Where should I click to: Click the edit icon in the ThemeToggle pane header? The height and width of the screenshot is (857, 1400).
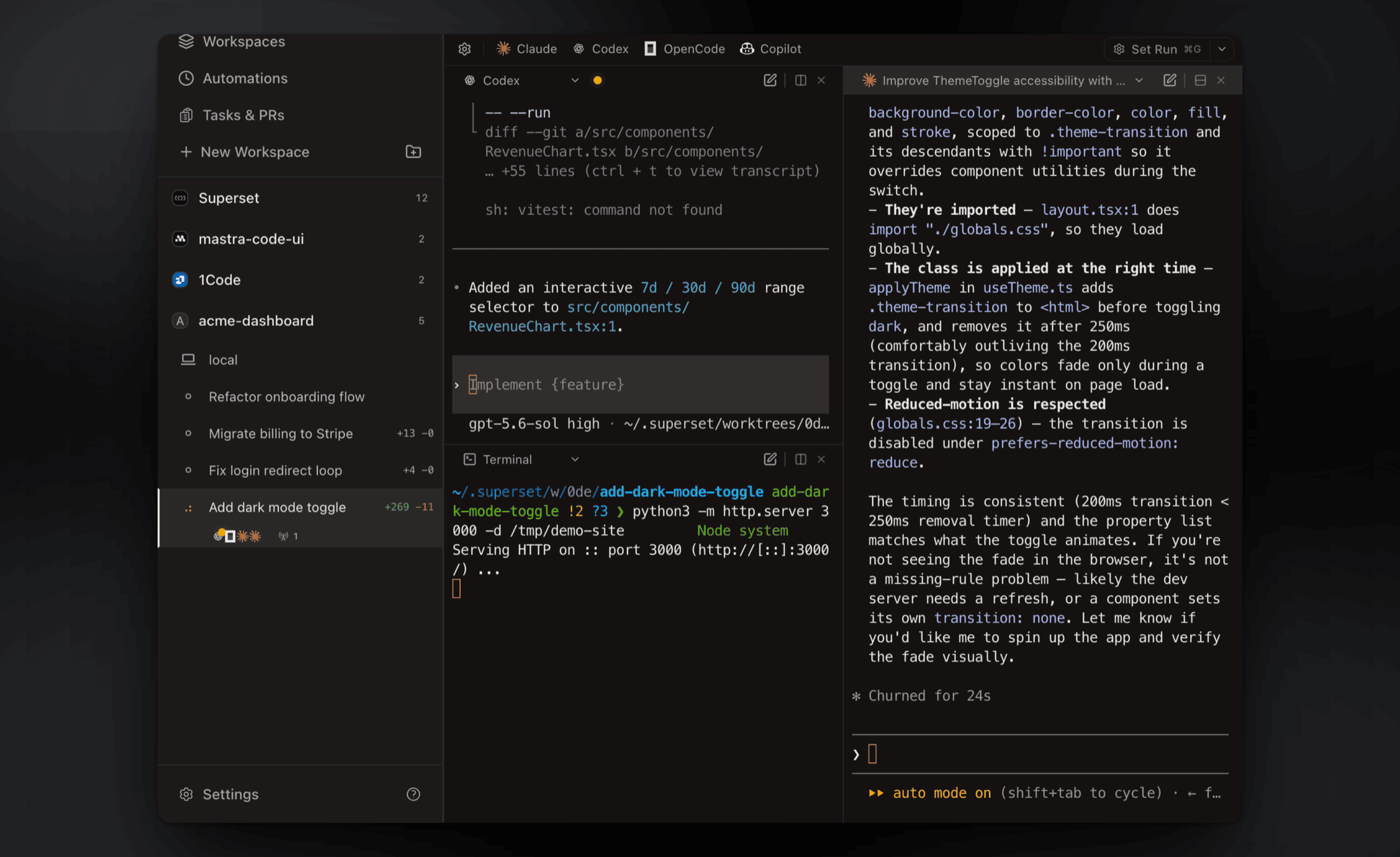pos(1170,80)
